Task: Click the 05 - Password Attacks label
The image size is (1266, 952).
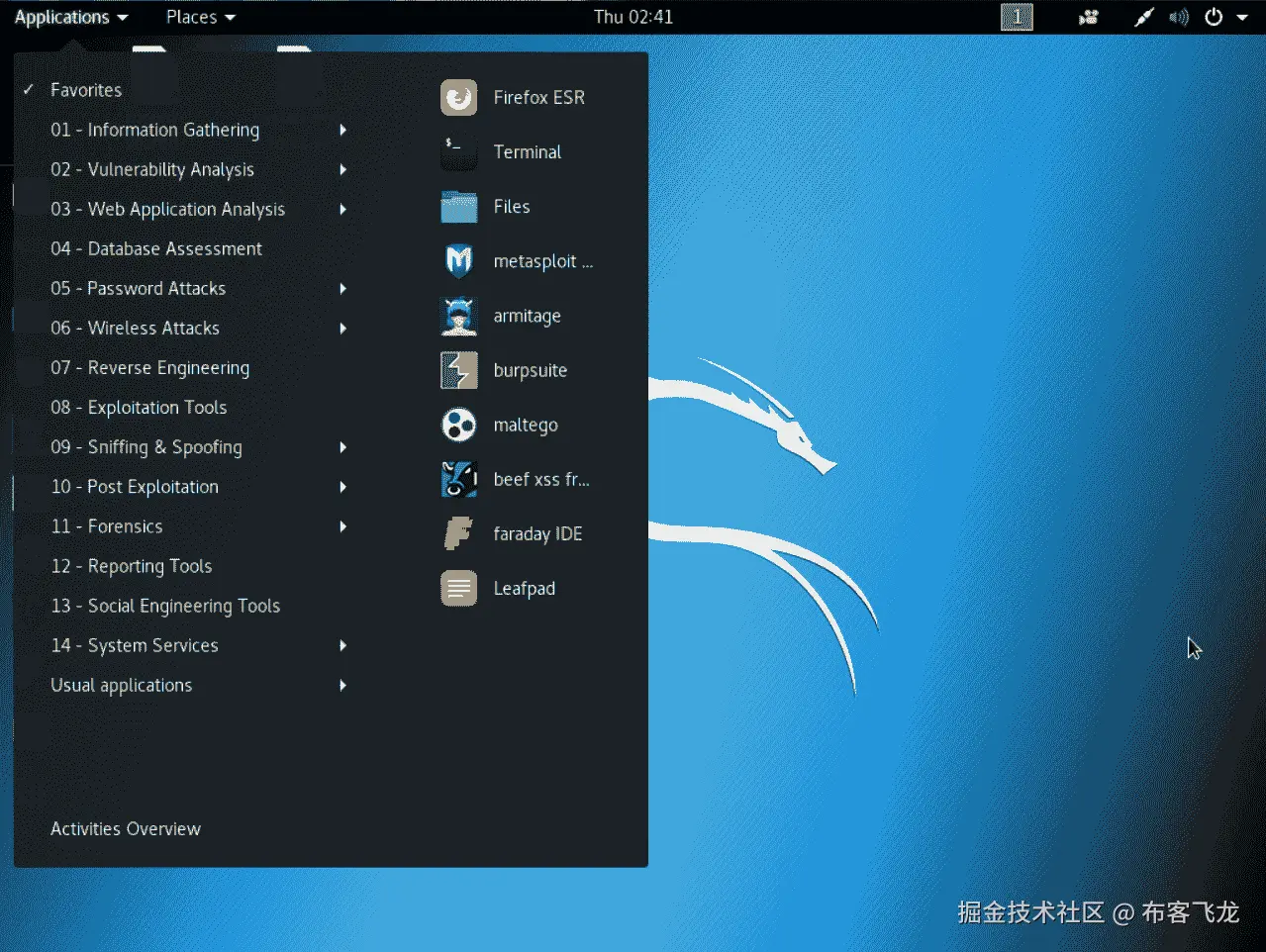Action: tap(139, 288)
